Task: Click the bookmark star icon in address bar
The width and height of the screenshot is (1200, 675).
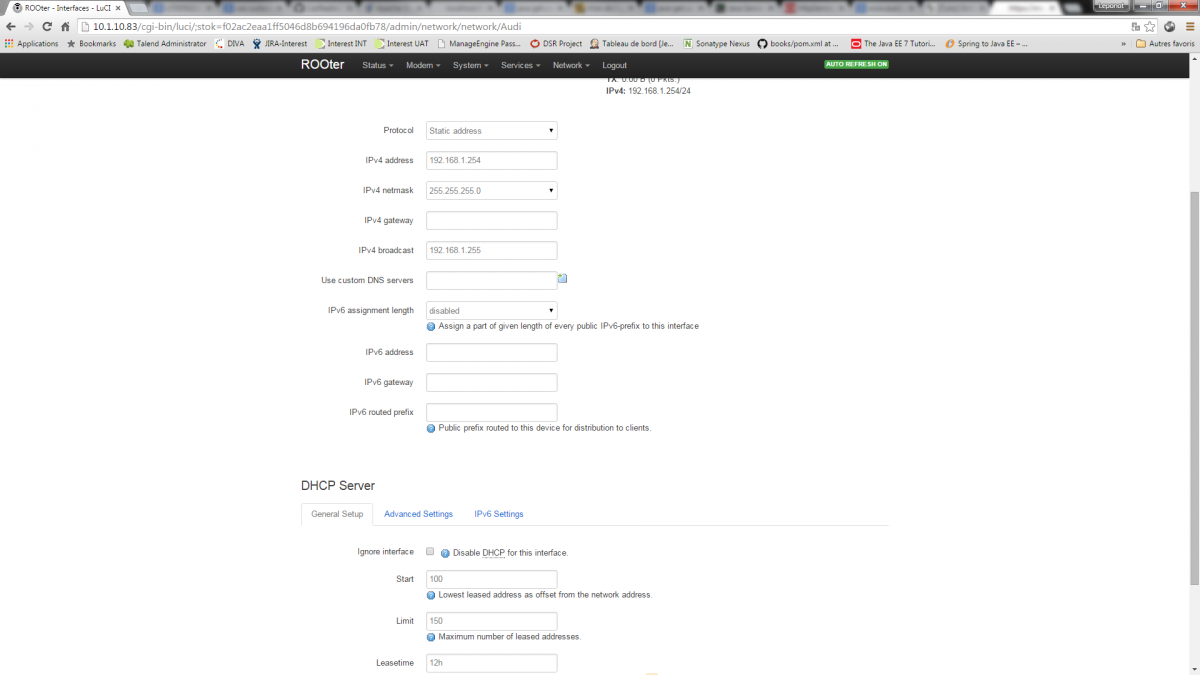Action: click(1150, 27)
